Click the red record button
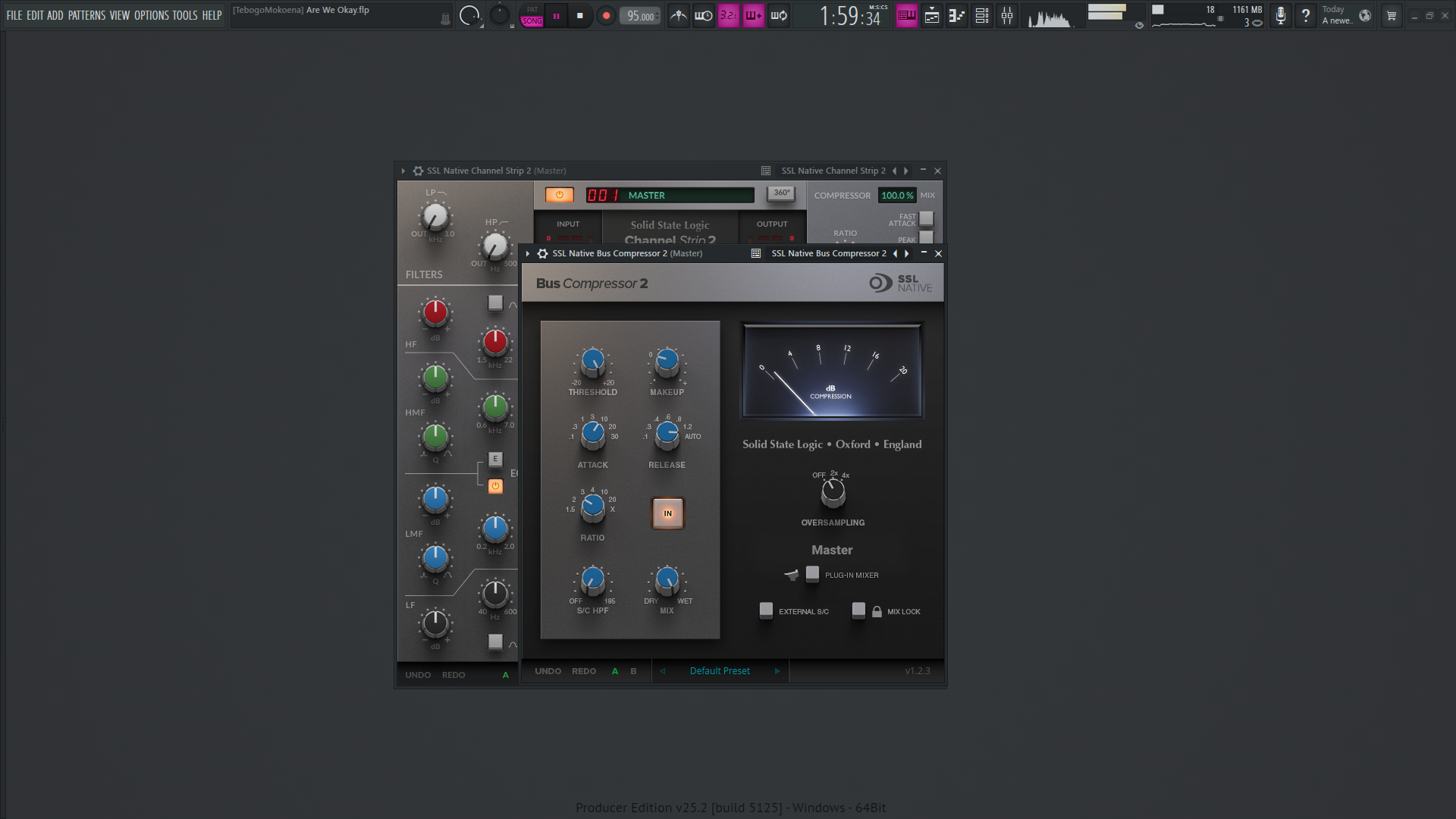Image resolution: width=1456 pixels, height=819 pixels. click(x=606, y=15)
